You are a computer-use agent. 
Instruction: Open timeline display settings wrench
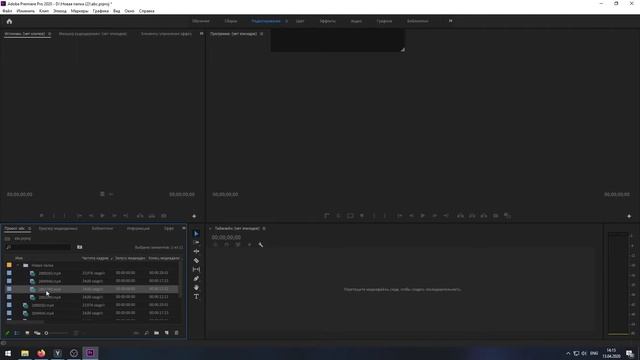click(261, 244)
